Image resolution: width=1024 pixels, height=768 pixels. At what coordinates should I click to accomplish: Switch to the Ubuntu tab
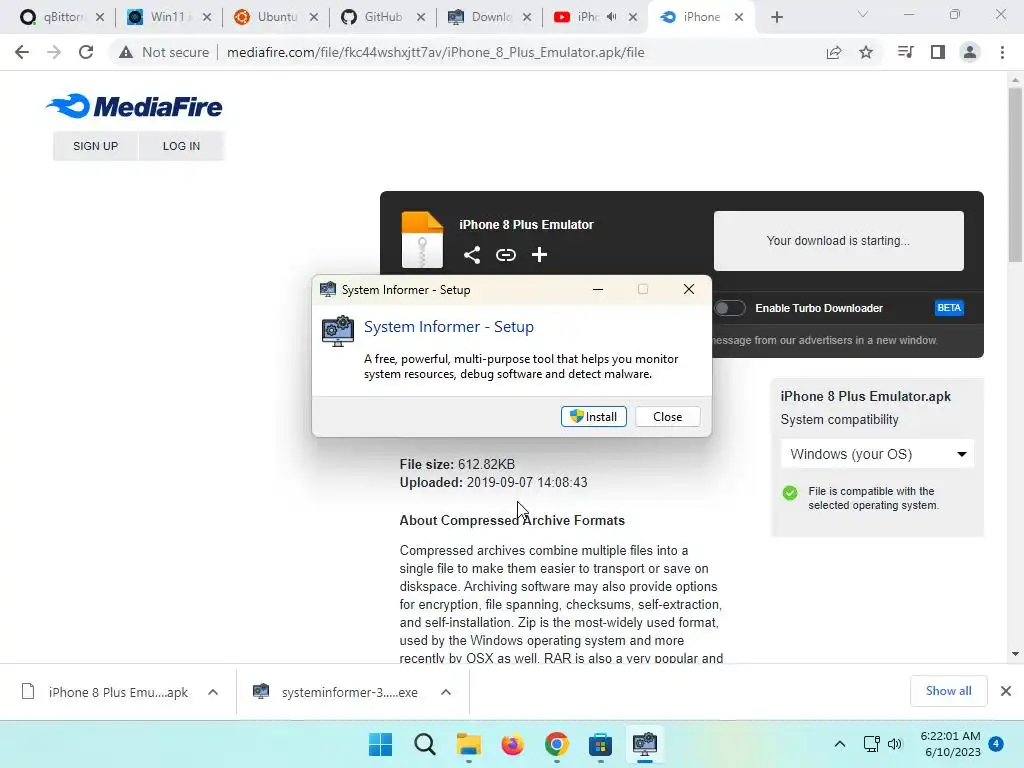click(276, 17)
